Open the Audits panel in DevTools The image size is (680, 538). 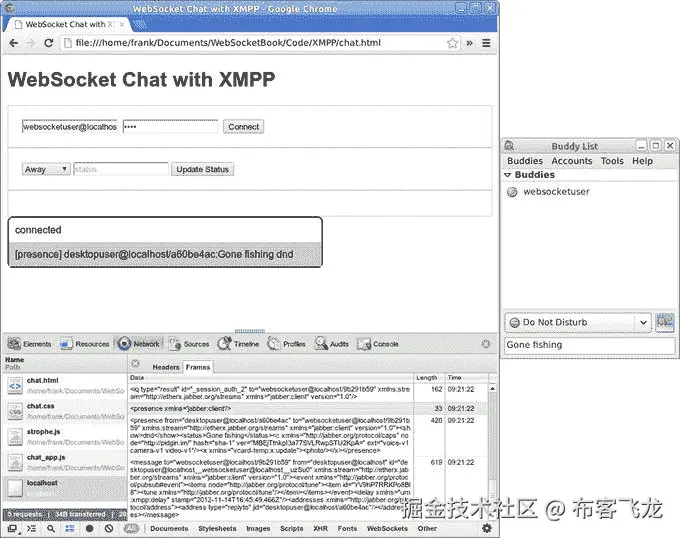tap(332, 344)
